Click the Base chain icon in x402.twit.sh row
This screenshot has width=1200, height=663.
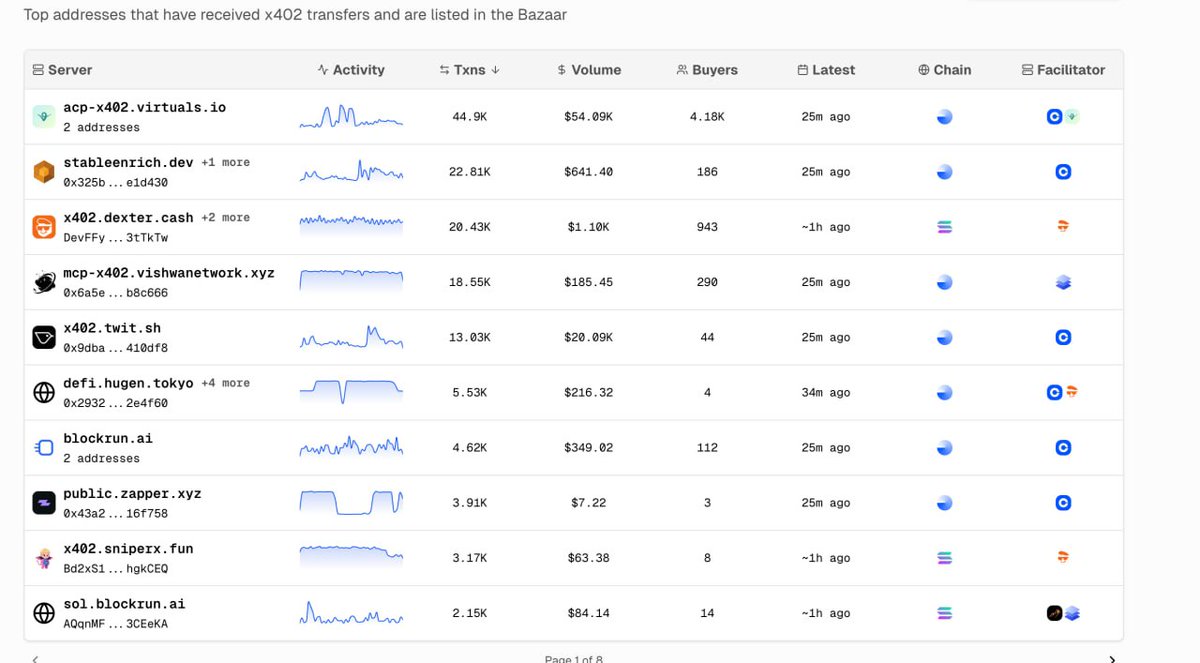pos(944,337)
